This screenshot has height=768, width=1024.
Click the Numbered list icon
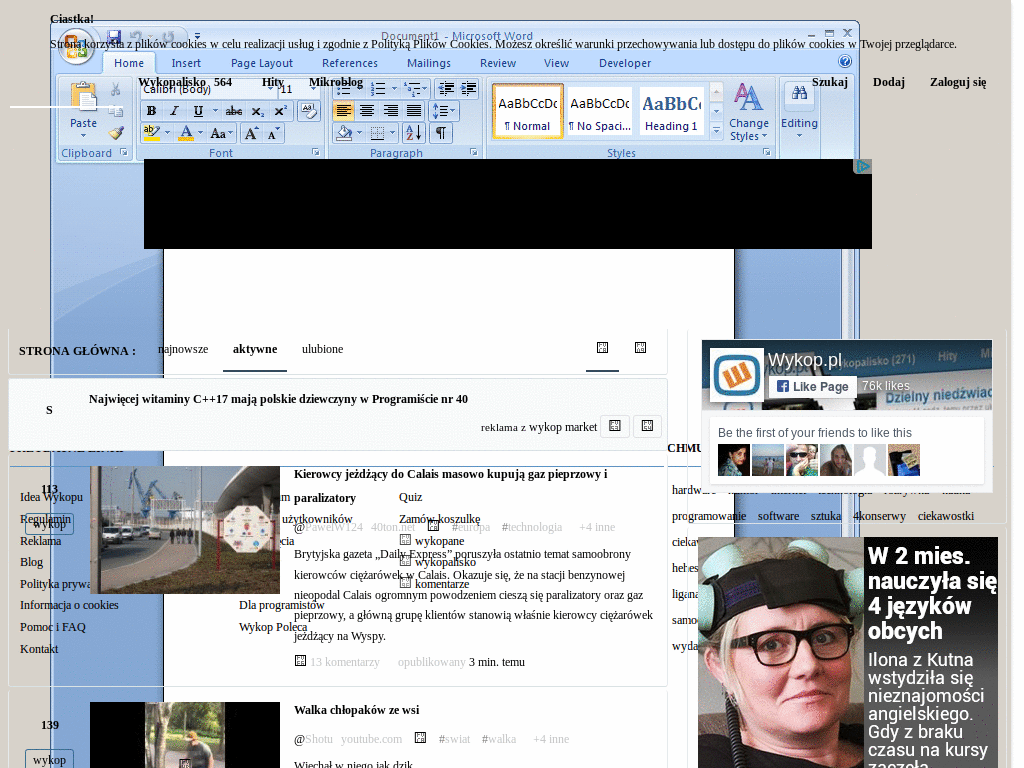coord(378,89)
